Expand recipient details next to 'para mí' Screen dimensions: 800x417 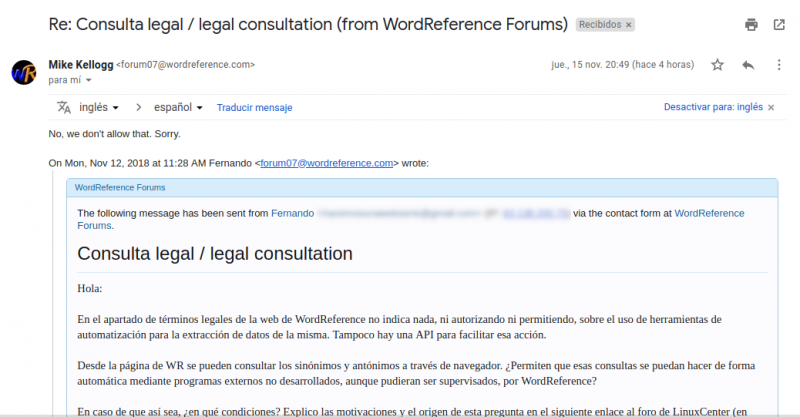click(x=88, y=80)
